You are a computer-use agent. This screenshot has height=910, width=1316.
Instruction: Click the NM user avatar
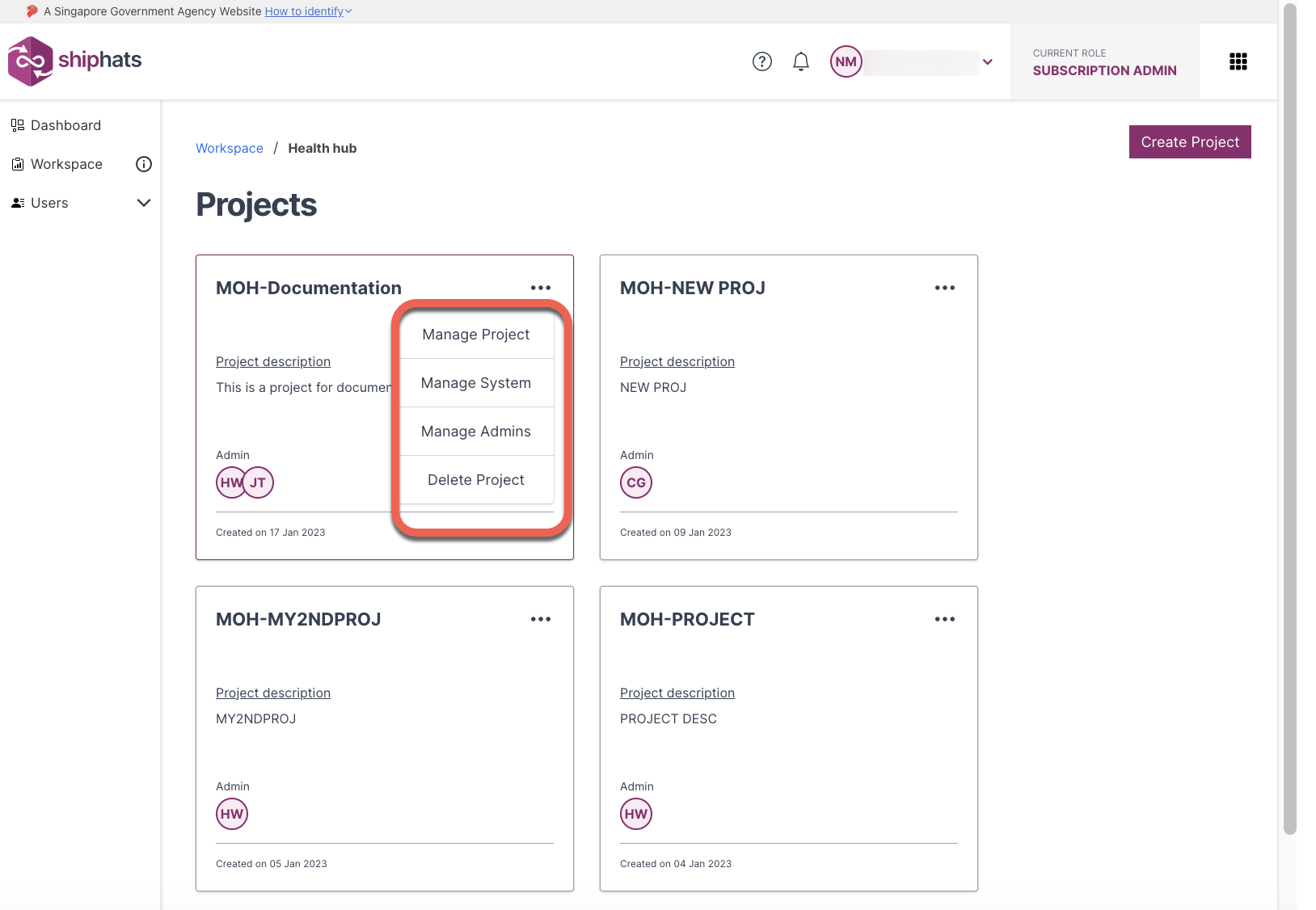point(846,61)
